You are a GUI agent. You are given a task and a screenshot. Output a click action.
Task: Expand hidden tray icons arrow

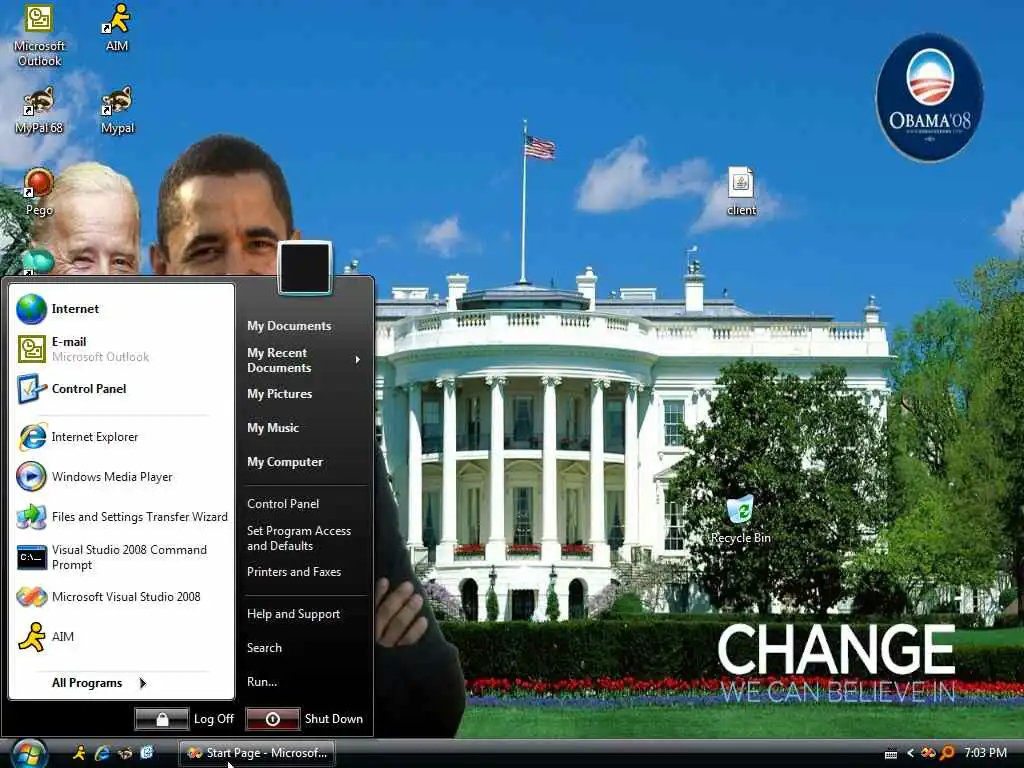pos(910,753)
